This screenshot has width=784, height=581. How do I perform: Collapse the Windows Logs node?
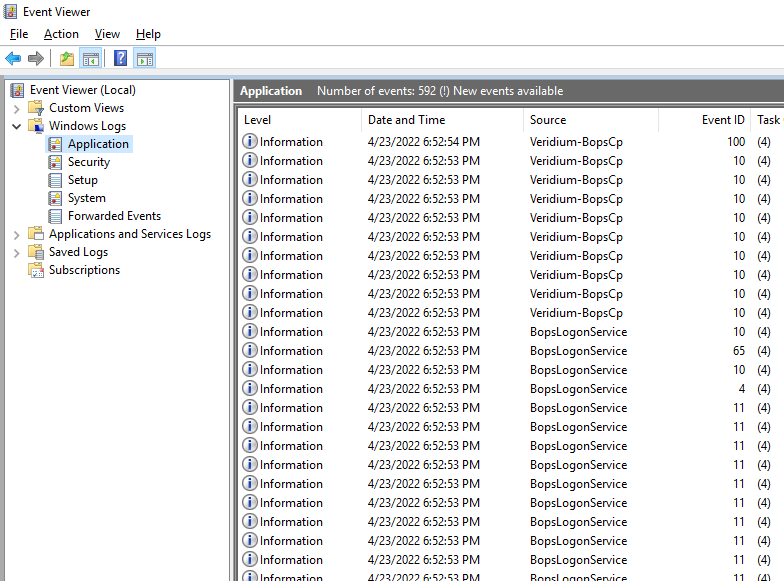(17, 126)
